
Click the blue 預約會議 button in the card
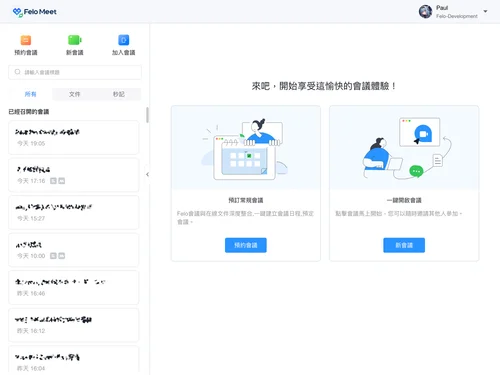click(x=246, y=245)
